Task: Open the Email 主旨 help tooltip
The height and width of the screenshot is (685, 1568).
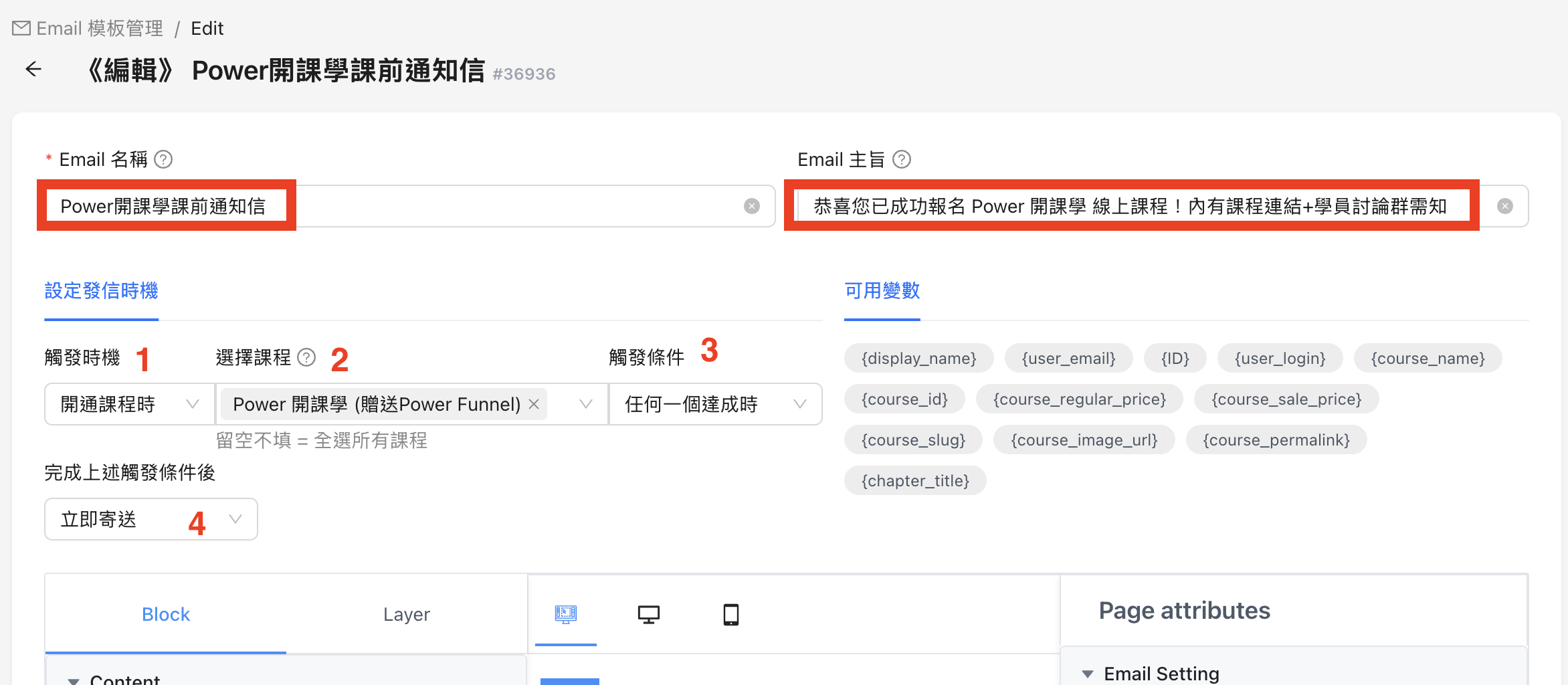Action: tap(902, 159)
